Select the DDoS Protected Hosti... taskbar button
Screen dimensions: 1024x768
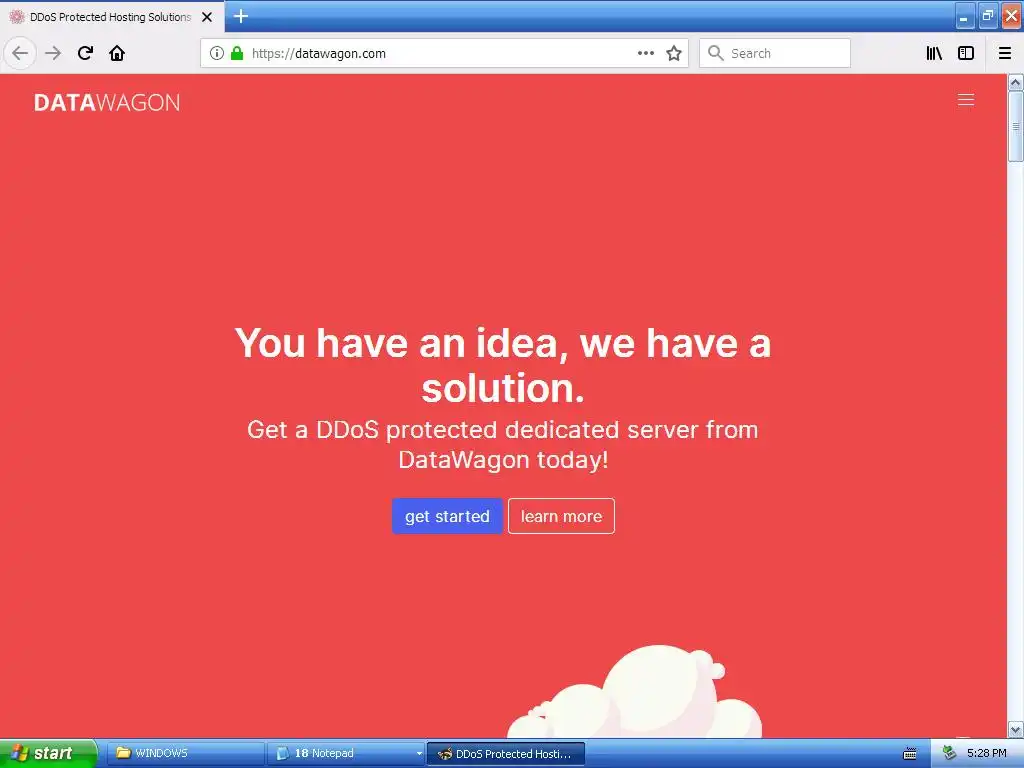click(506, 754)
